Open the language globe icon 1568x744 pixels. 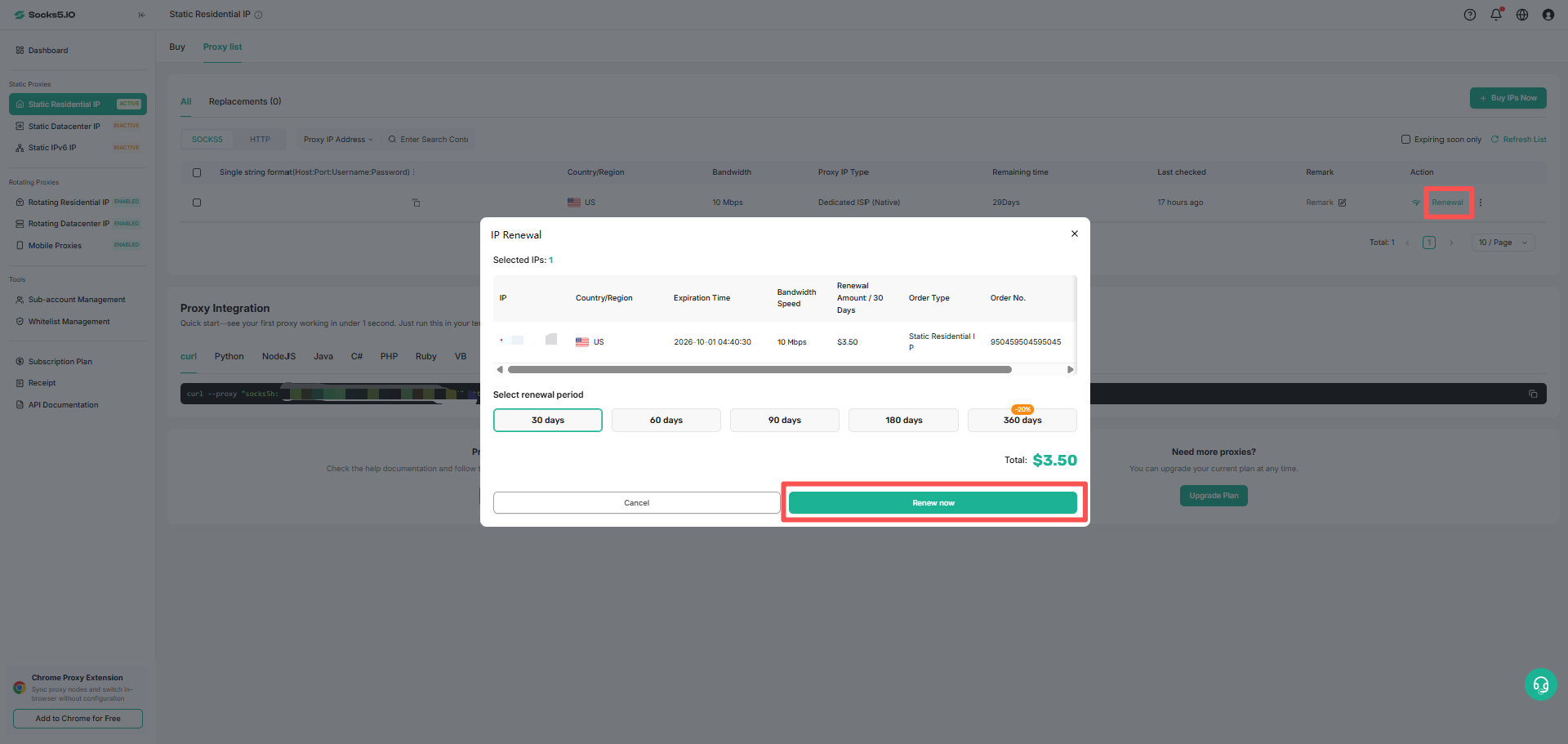[1522, 15]
